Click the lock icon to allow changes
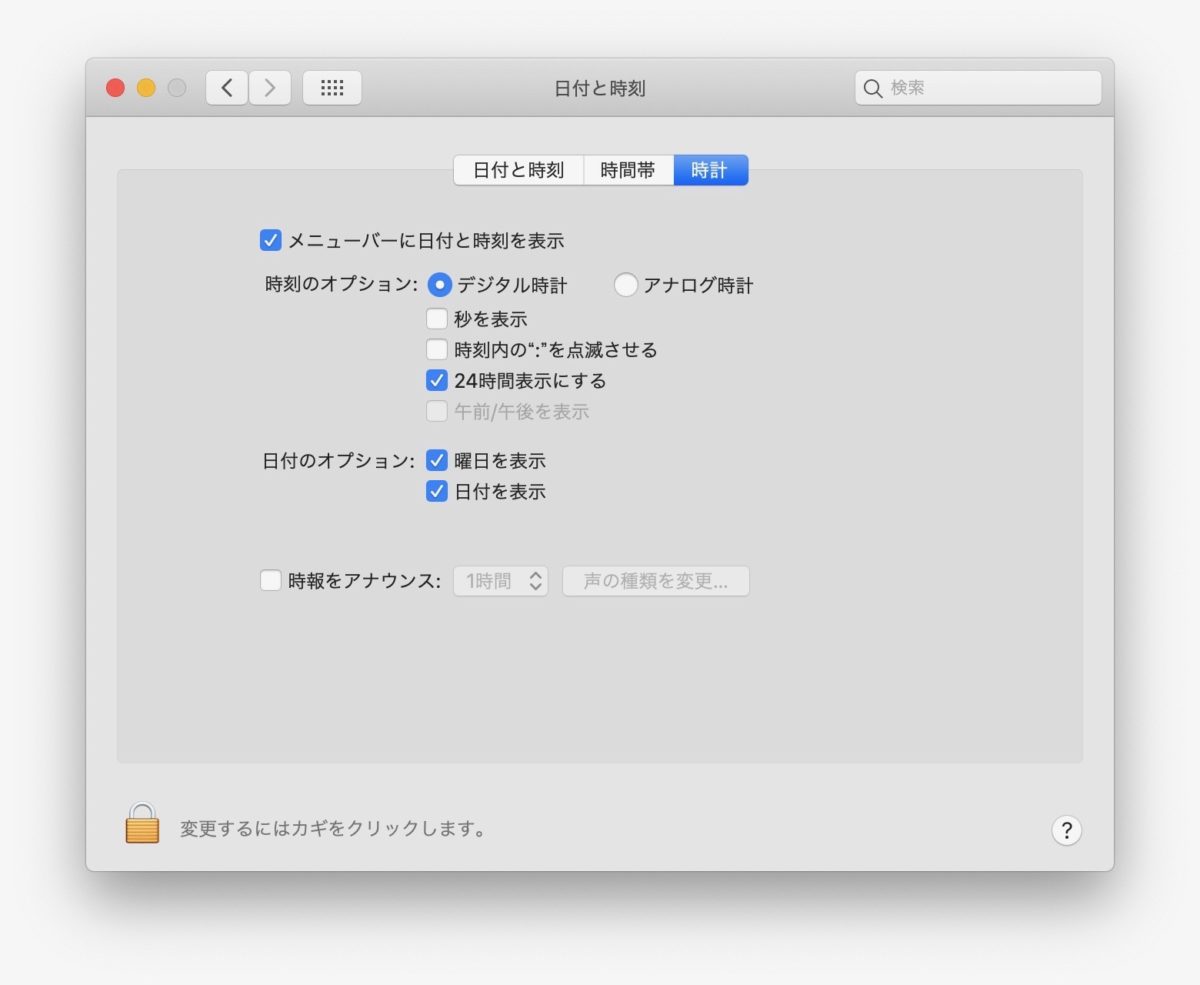This screenshot has height=985, width=1200. pos(142,823)
